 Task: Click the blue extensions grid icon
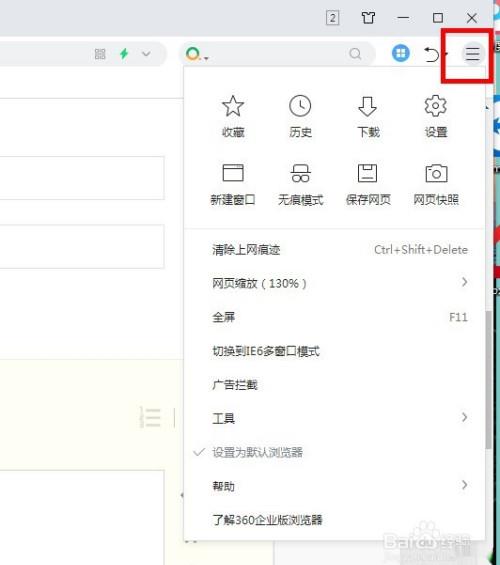401,53
